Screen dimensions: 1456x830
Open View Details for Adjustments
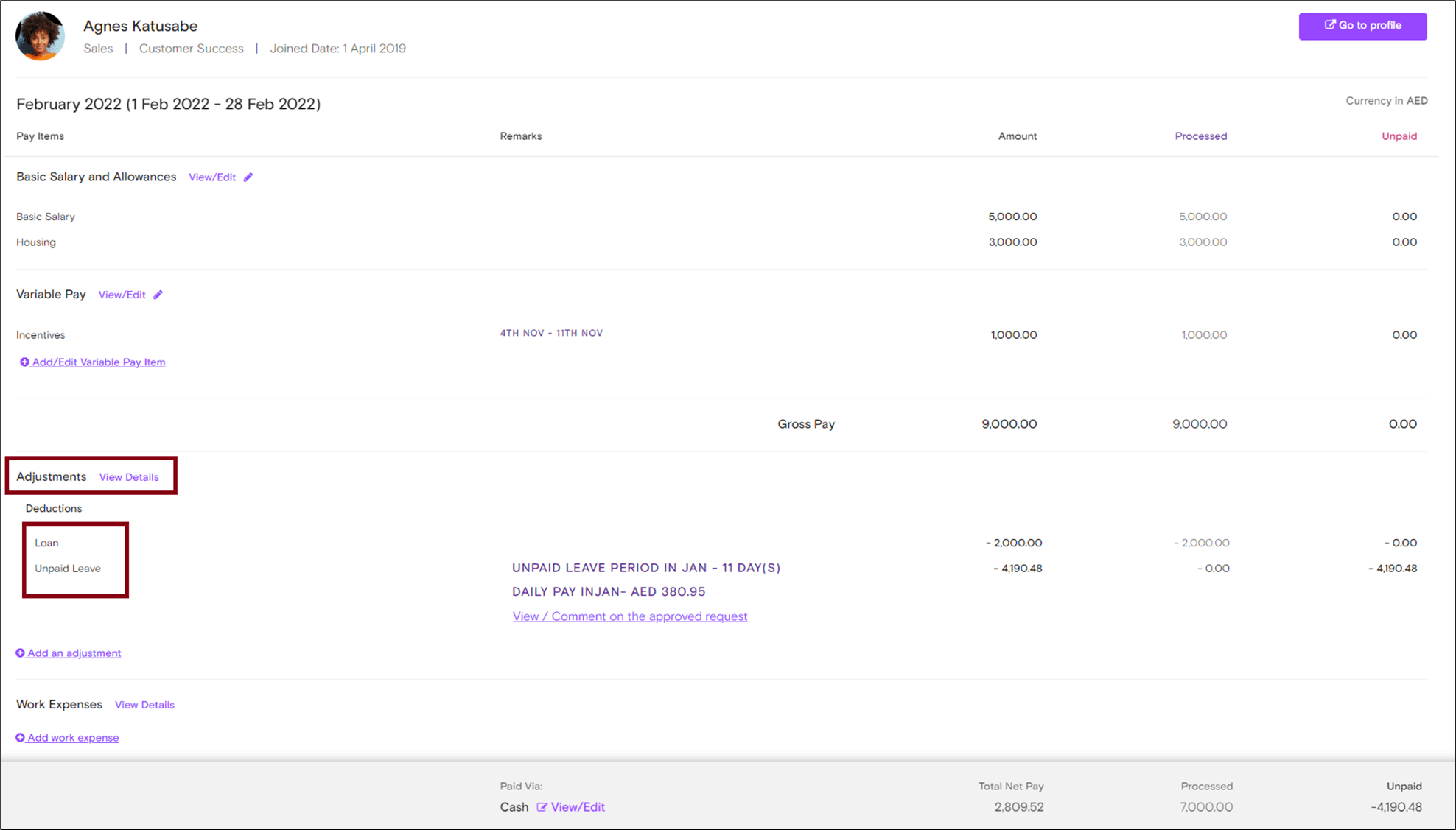pyautogui.click(x=129, y=477)
